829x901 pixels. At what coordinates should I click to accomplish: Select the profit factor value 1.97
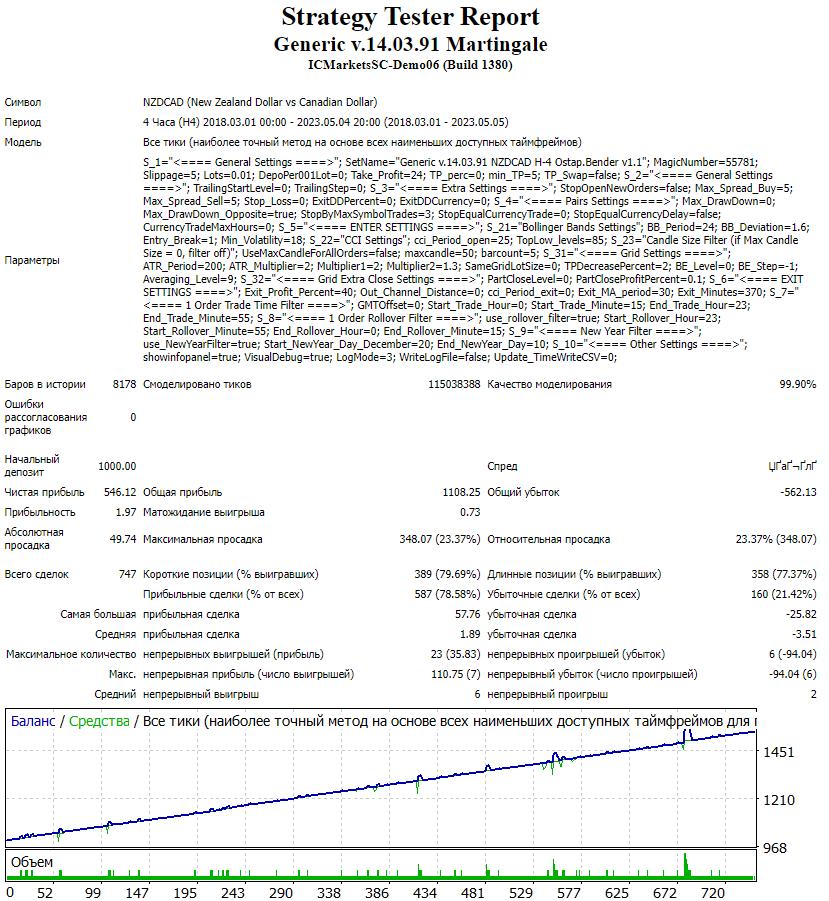[x=126, y=513]
